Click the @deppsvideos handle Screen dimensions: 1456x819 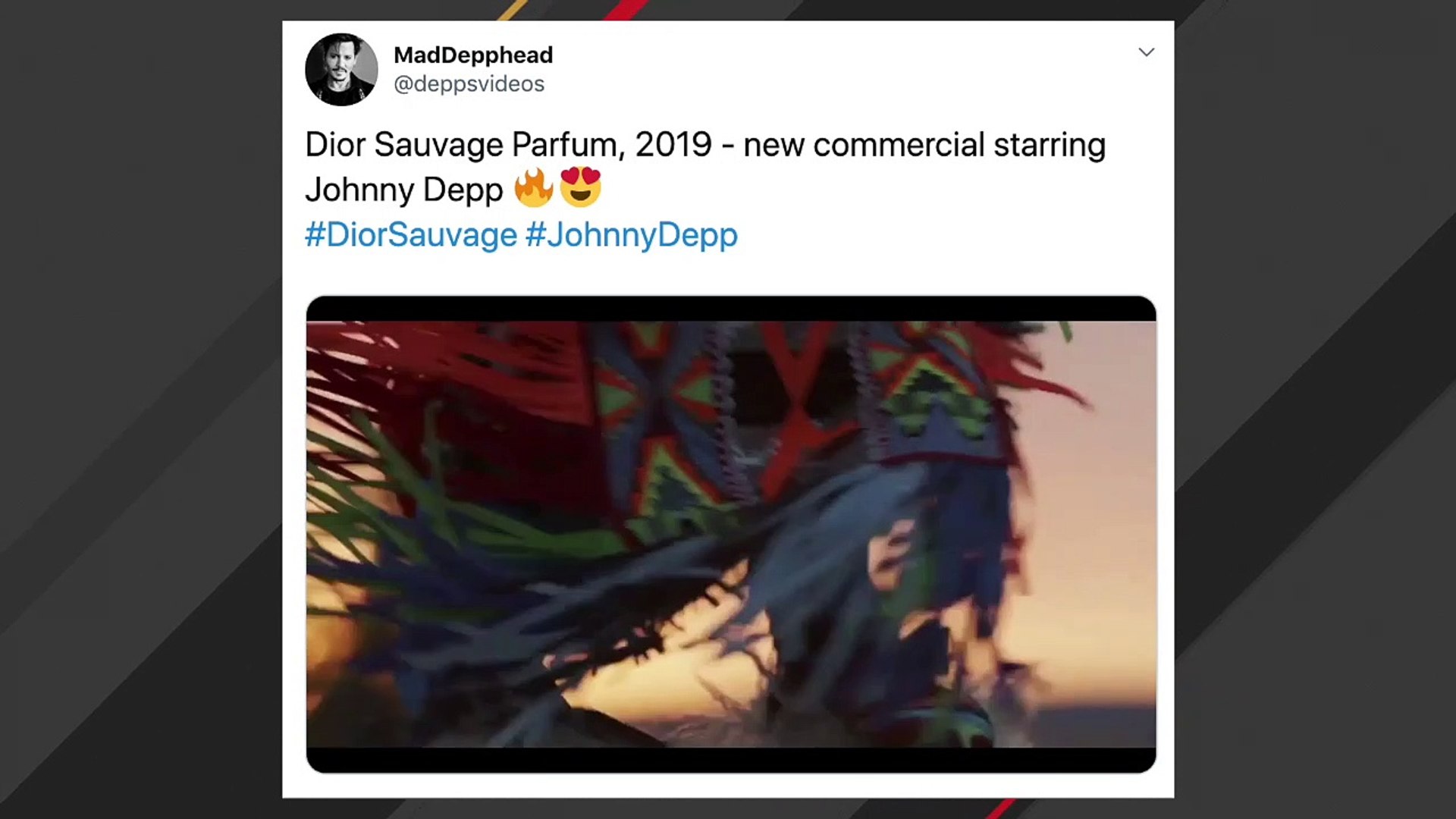[469, 84]
